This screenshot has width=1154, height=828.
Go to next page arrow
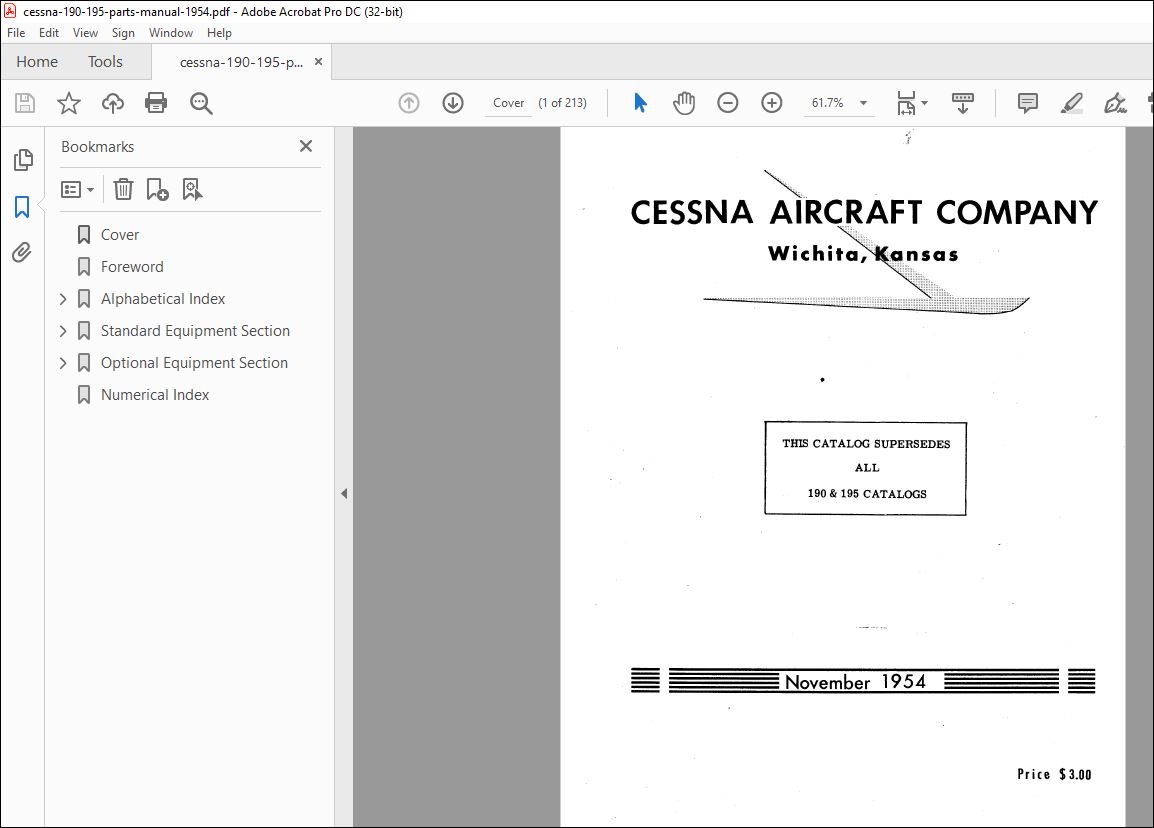453,103
